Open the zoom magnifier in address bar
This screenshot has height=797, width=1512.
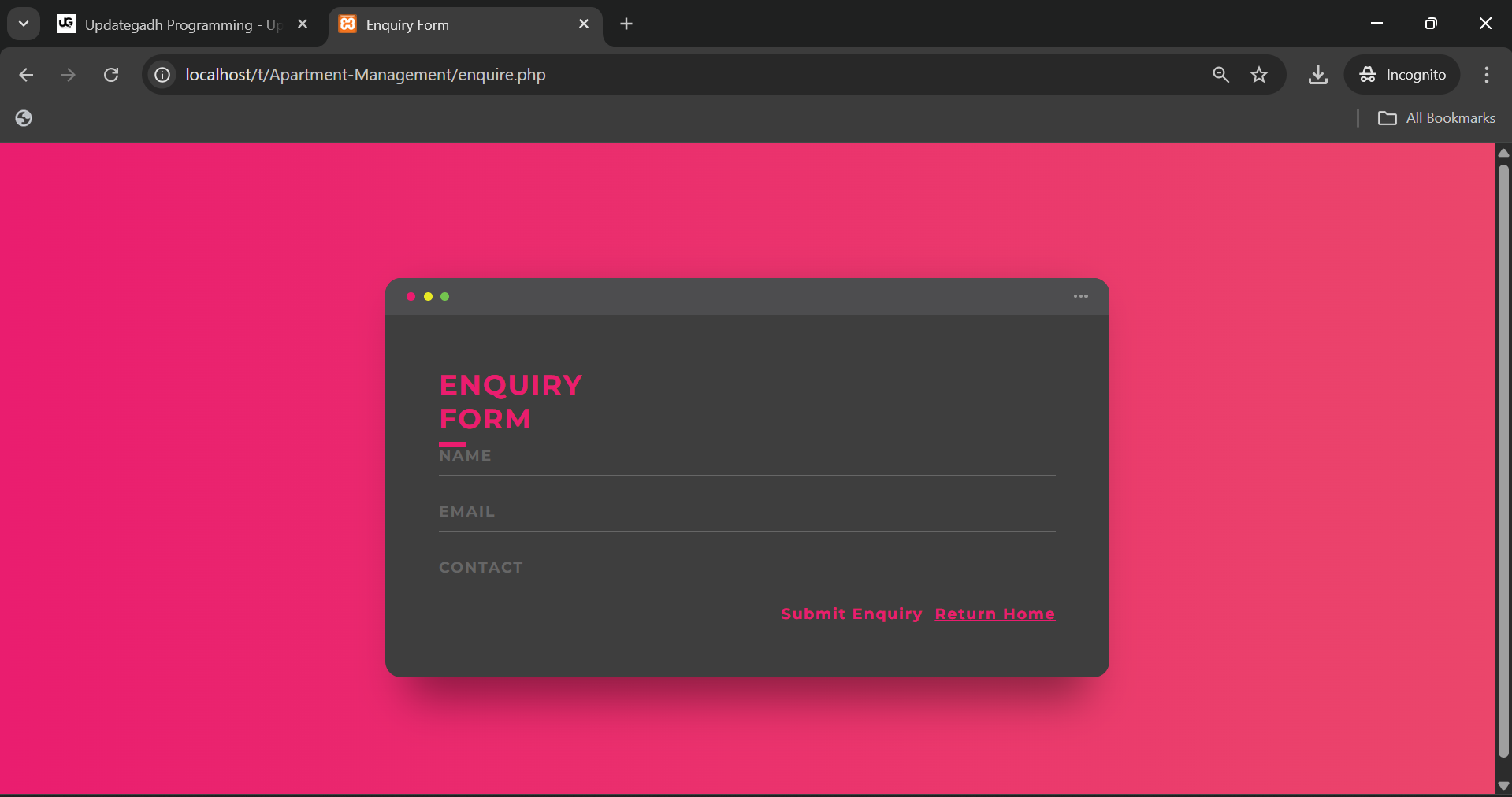click(x=1220, y=75)
